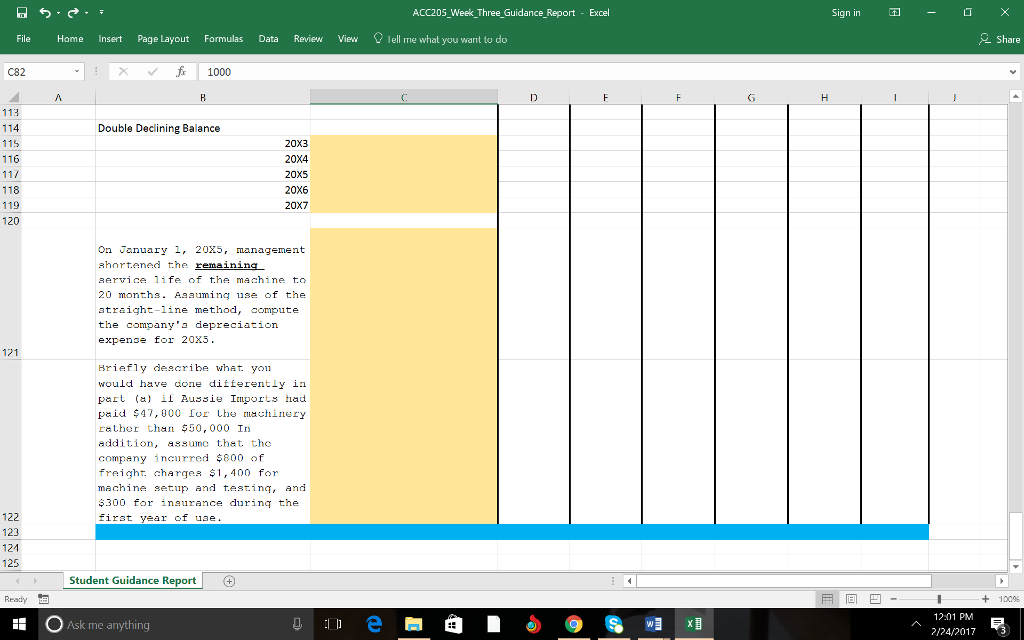This screenshot has height=640, width=1024.
Task: Expand the Name Box dropdown
Action: (x=77, y=72)
